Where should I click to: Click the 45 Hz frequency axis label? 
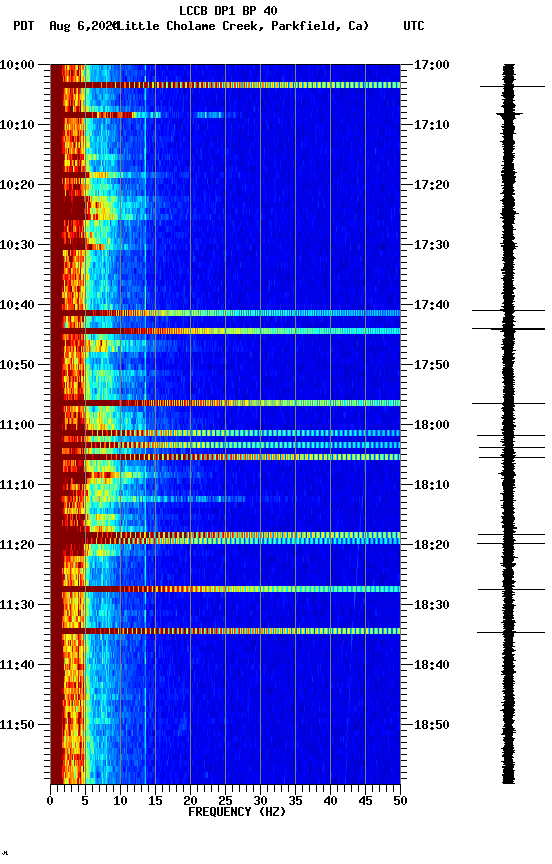[x=365, y=802]
